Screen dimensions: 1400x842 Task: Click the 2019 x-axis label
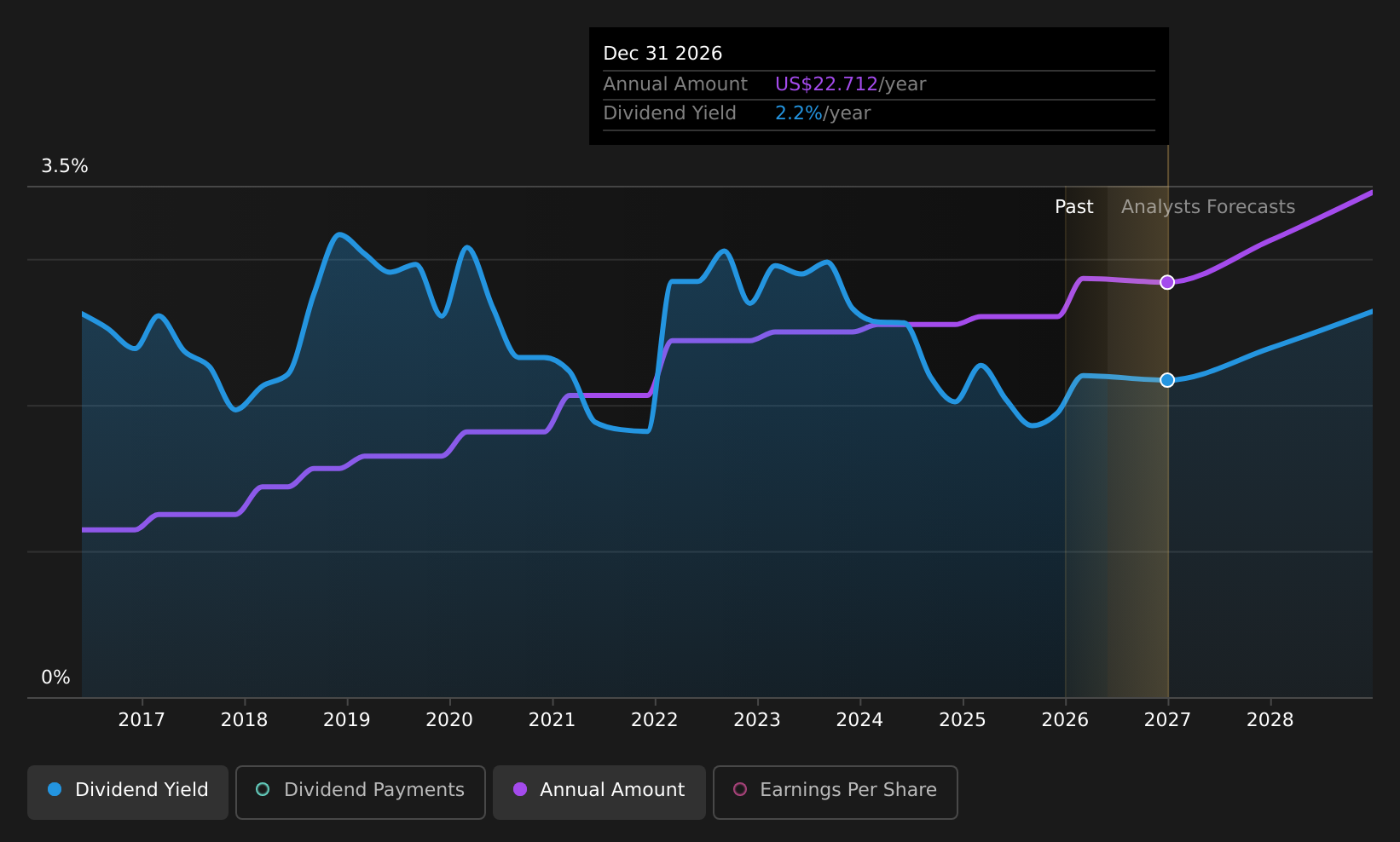point(347,720)
